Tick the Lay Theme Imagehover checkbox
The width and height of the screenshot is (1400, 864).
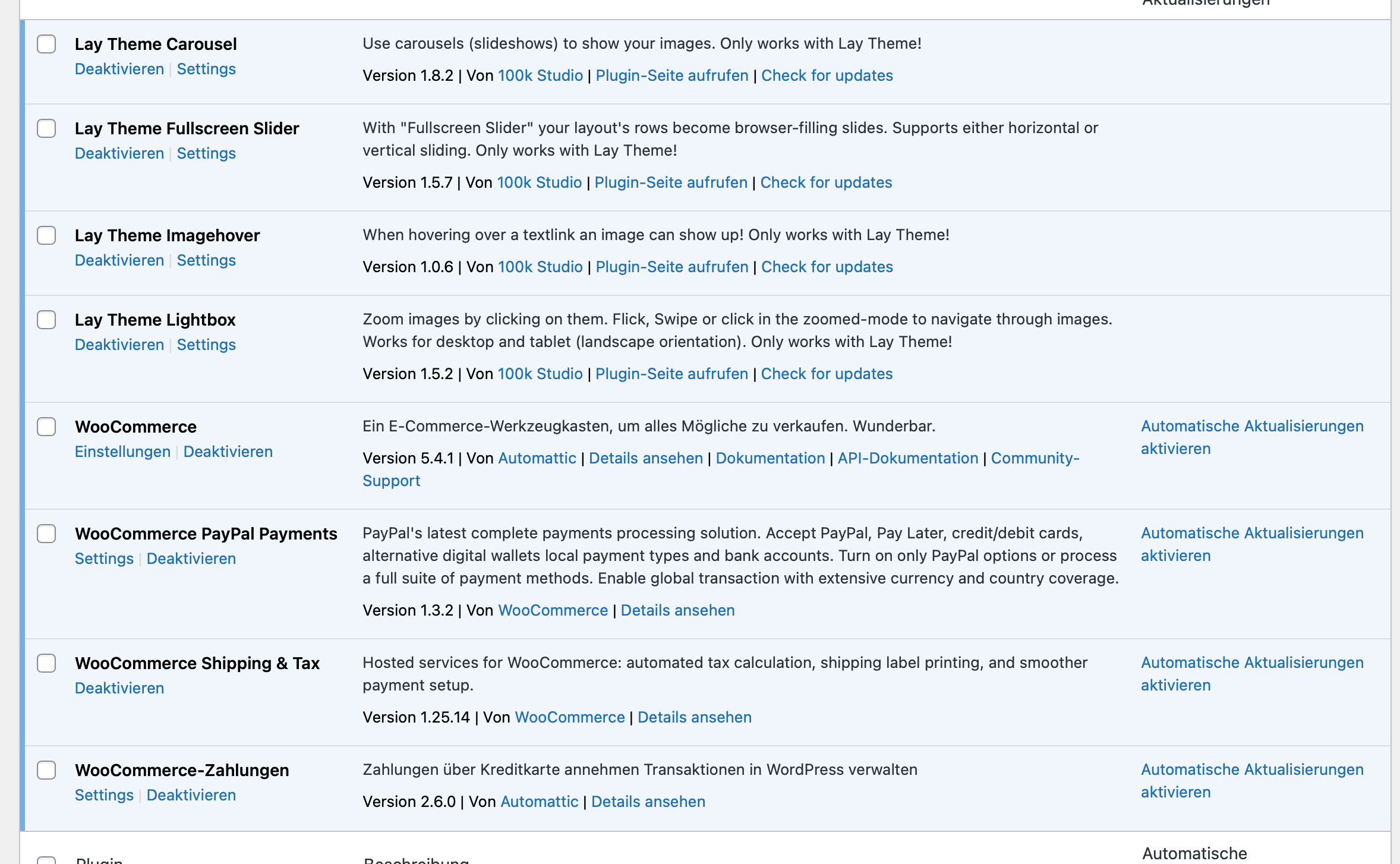(46, 235)
